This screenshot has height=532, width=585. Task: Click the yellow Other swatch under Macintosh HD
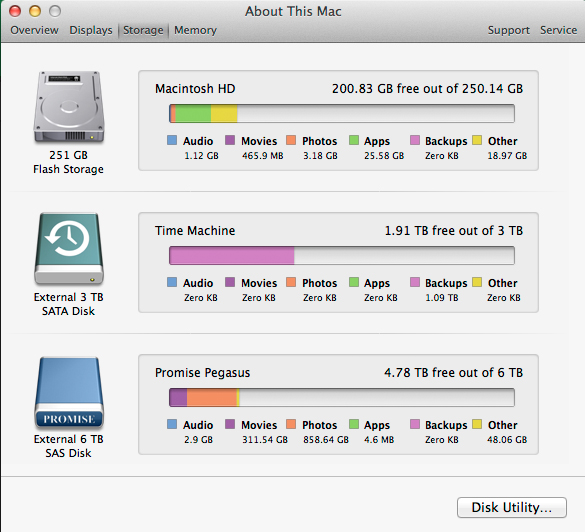[477, 140]
